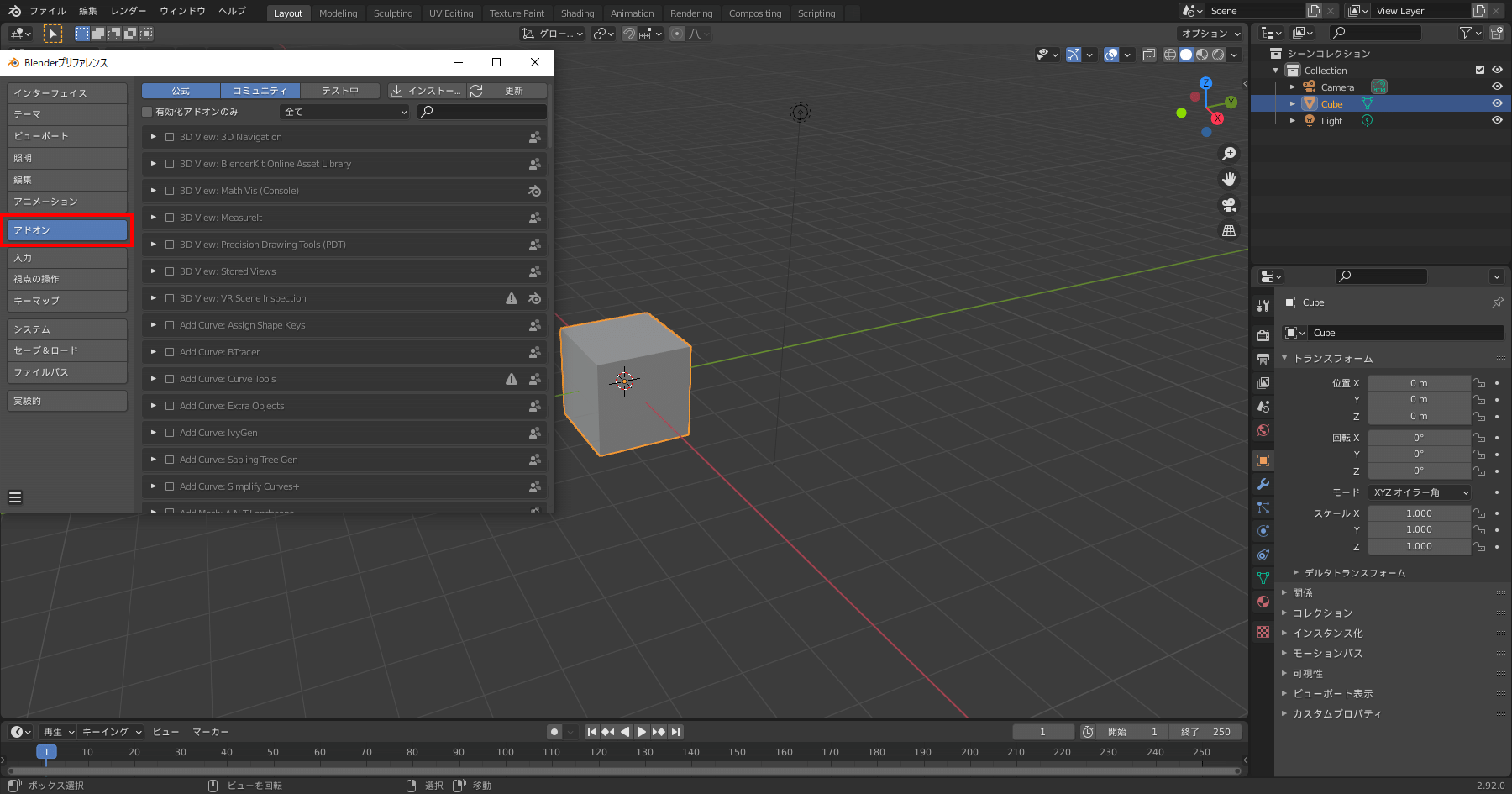Open the Physics properties tab icon
Screen dimensions: 1512x794
pyautogui.click(x=1263, y=531)
